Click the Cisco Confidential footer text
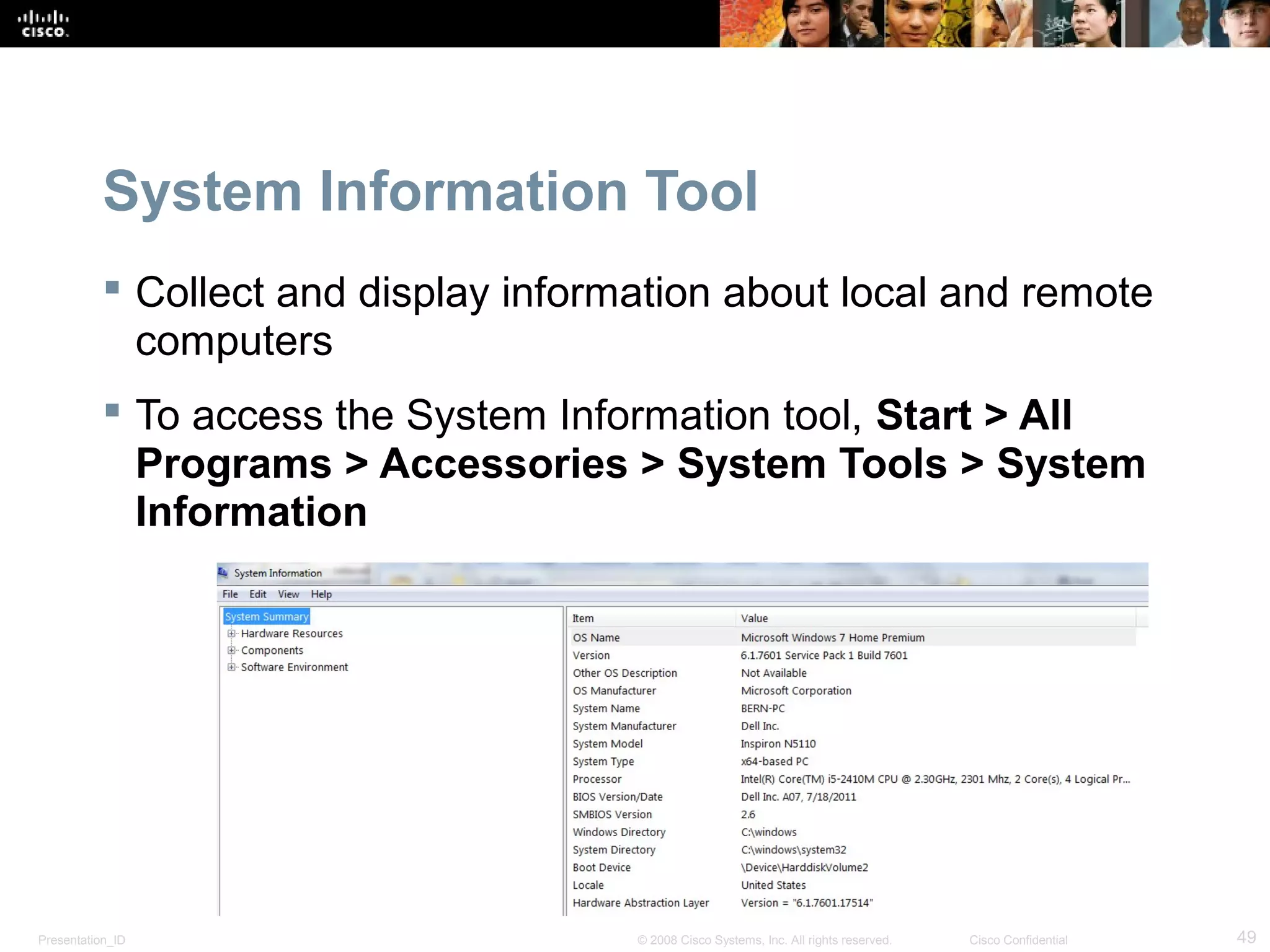Screen dimensions: 1270x952 point(1018,940)
